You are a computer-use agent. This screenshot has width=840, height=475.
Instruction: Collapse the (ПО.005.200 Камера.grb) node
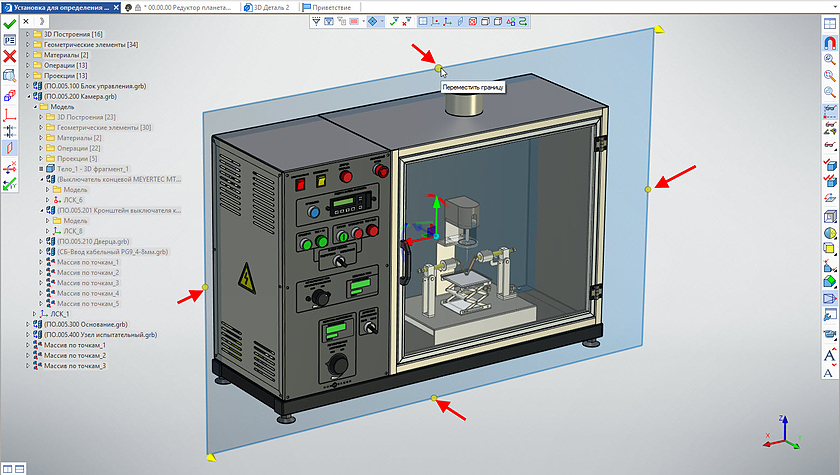27,97
